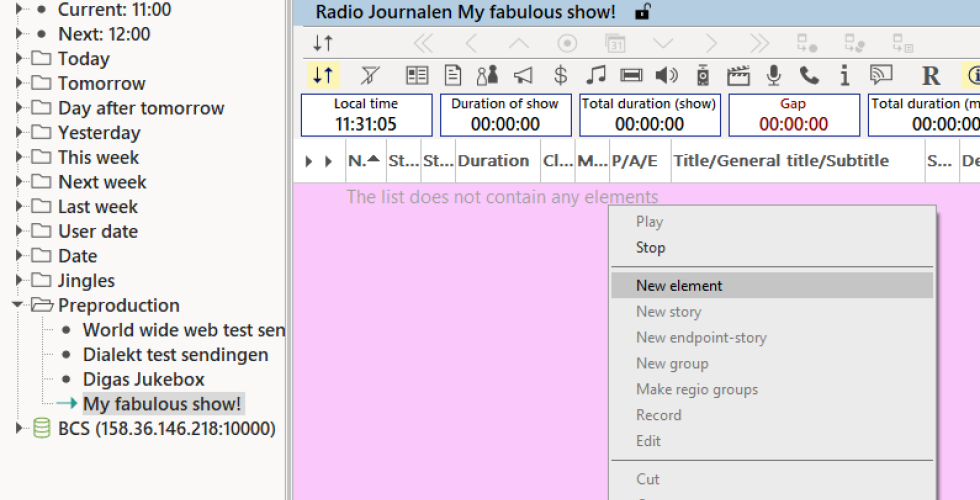Open the Digas Jukebox show

143,380
